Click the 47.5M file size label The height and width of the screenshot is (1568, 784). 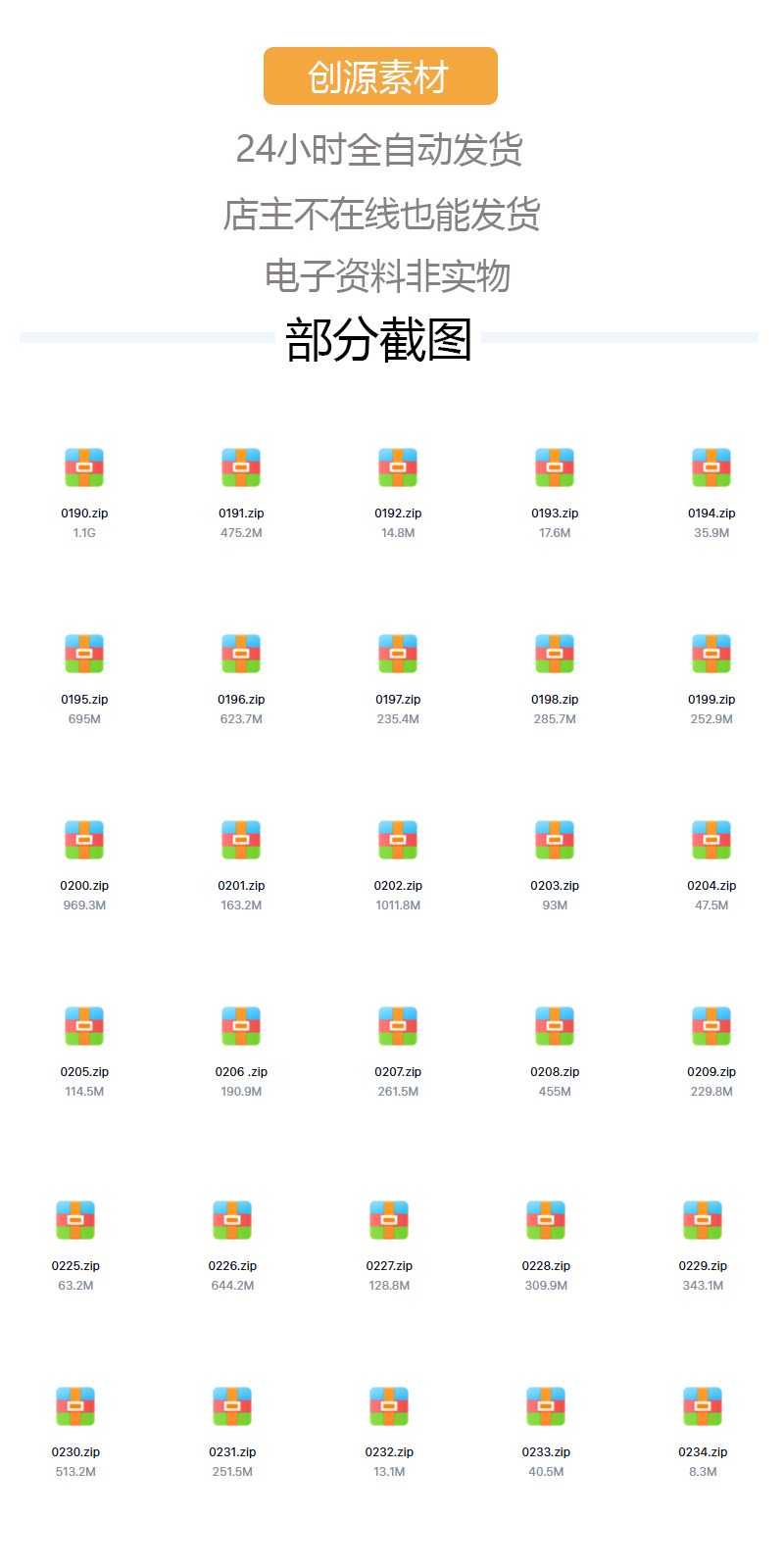[x=711, y=906]
